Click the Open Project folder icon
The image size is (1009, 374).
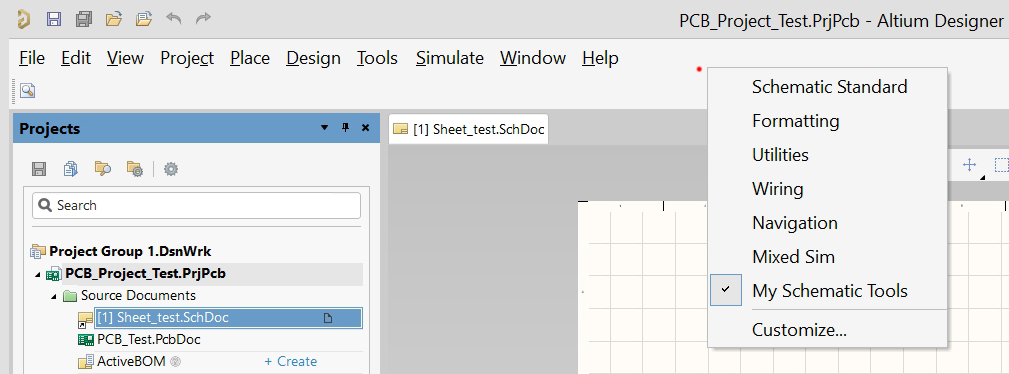pyautogui.click(x=144, y=19)
